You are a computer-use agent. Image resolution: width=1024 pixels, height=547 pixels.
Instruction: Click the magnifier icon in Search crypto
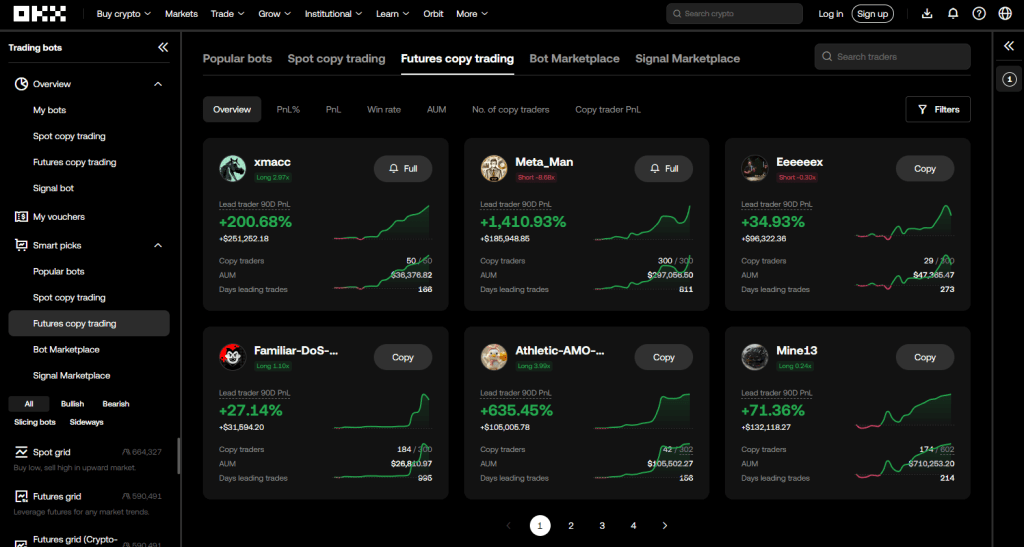[677, 14]
